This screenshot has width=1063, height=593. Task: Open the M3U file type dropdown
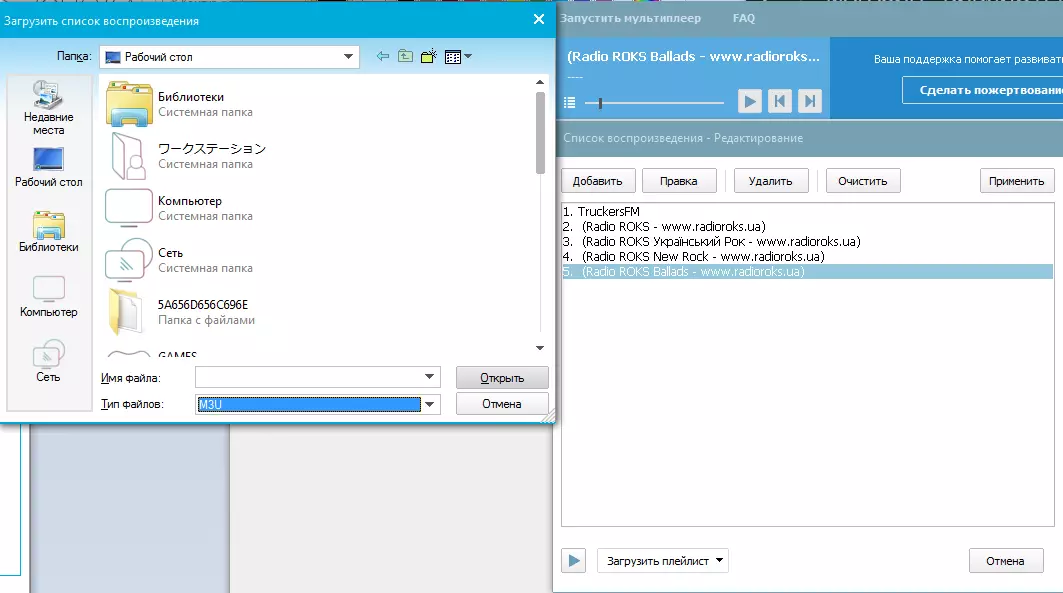[429, 405]
